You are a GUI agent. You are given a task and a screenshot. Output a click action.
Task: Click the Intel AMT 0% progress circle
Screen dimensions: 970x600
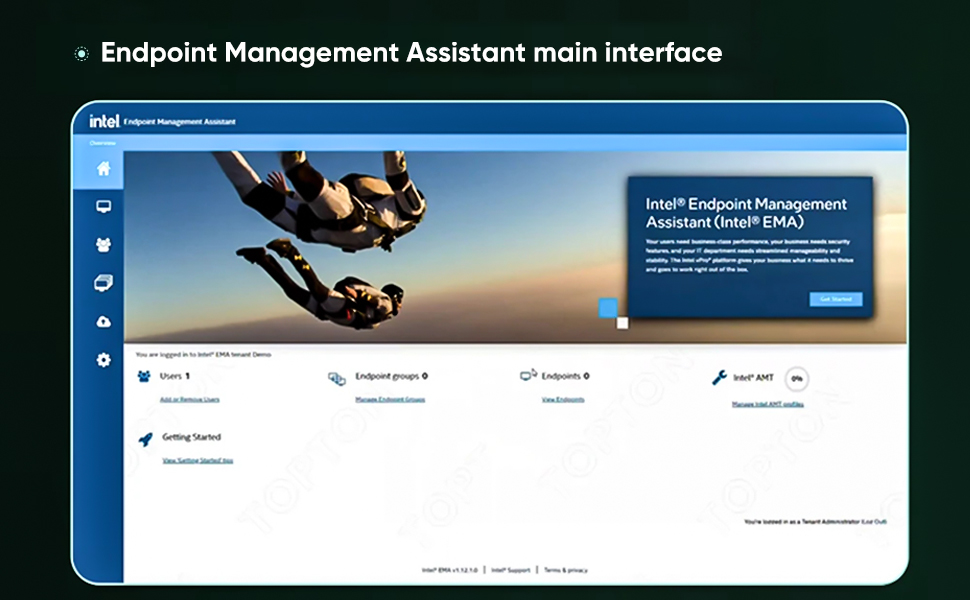tap(796, 379)
